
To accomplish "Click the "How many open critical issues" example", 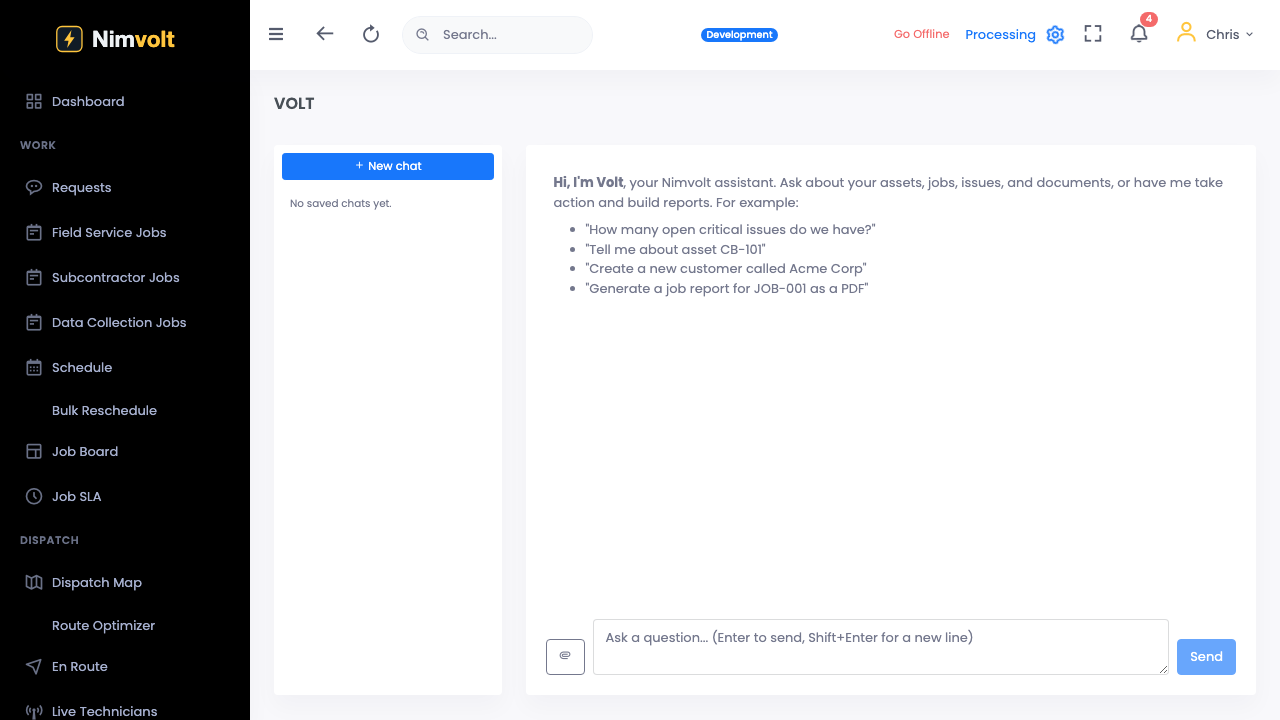I will pos(731,229).
